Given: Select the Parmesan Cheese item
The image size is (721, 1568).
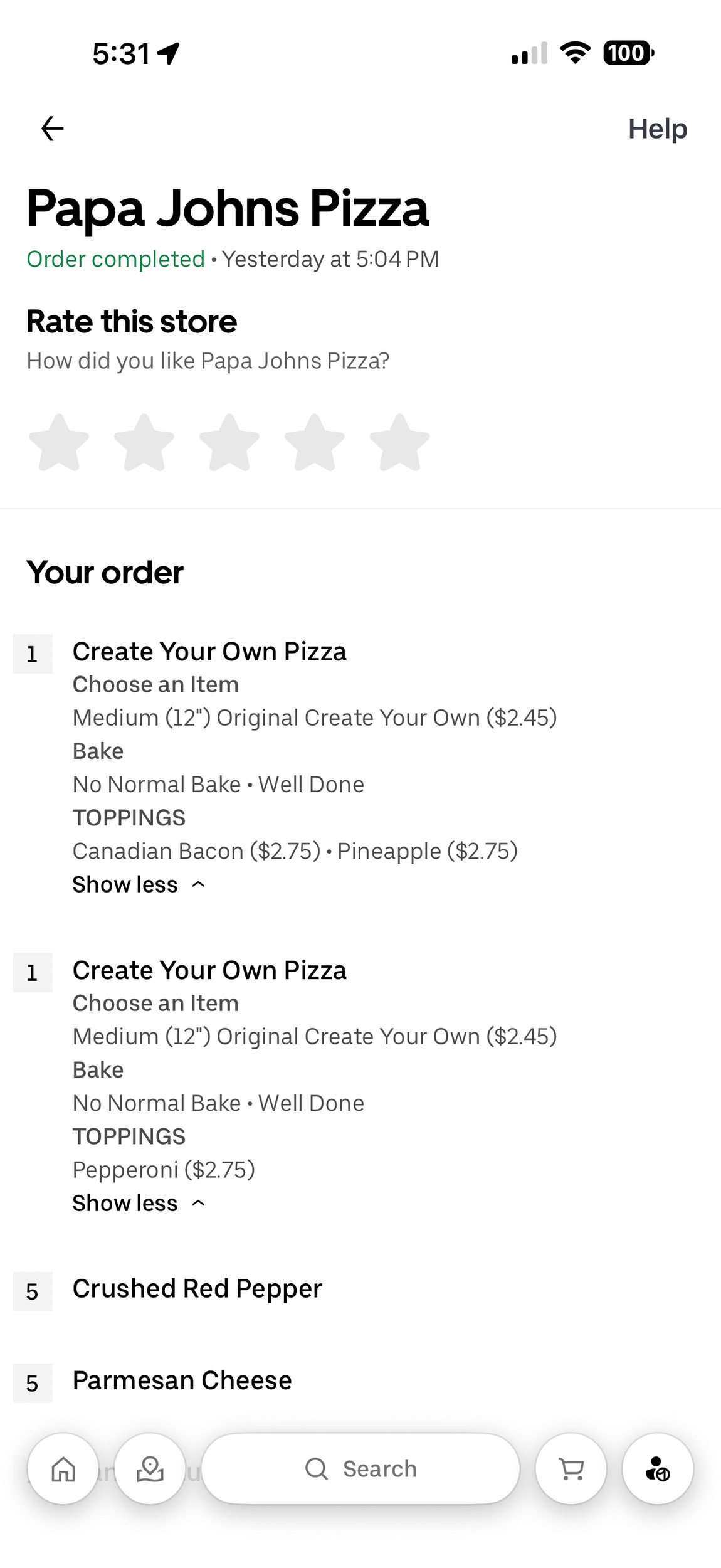Looking at the screenshot, I should (182, 1380).
